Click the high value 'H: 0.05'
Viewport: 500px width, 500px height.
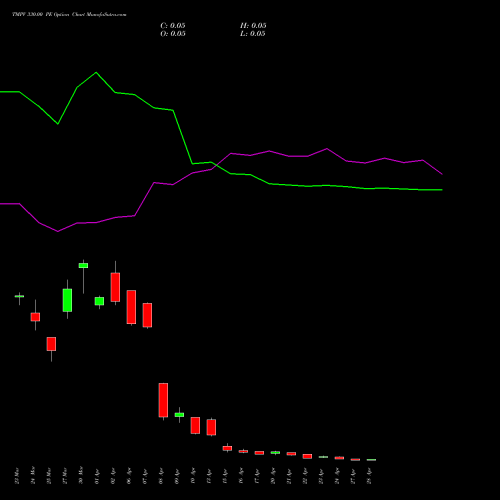pos(253,26)
